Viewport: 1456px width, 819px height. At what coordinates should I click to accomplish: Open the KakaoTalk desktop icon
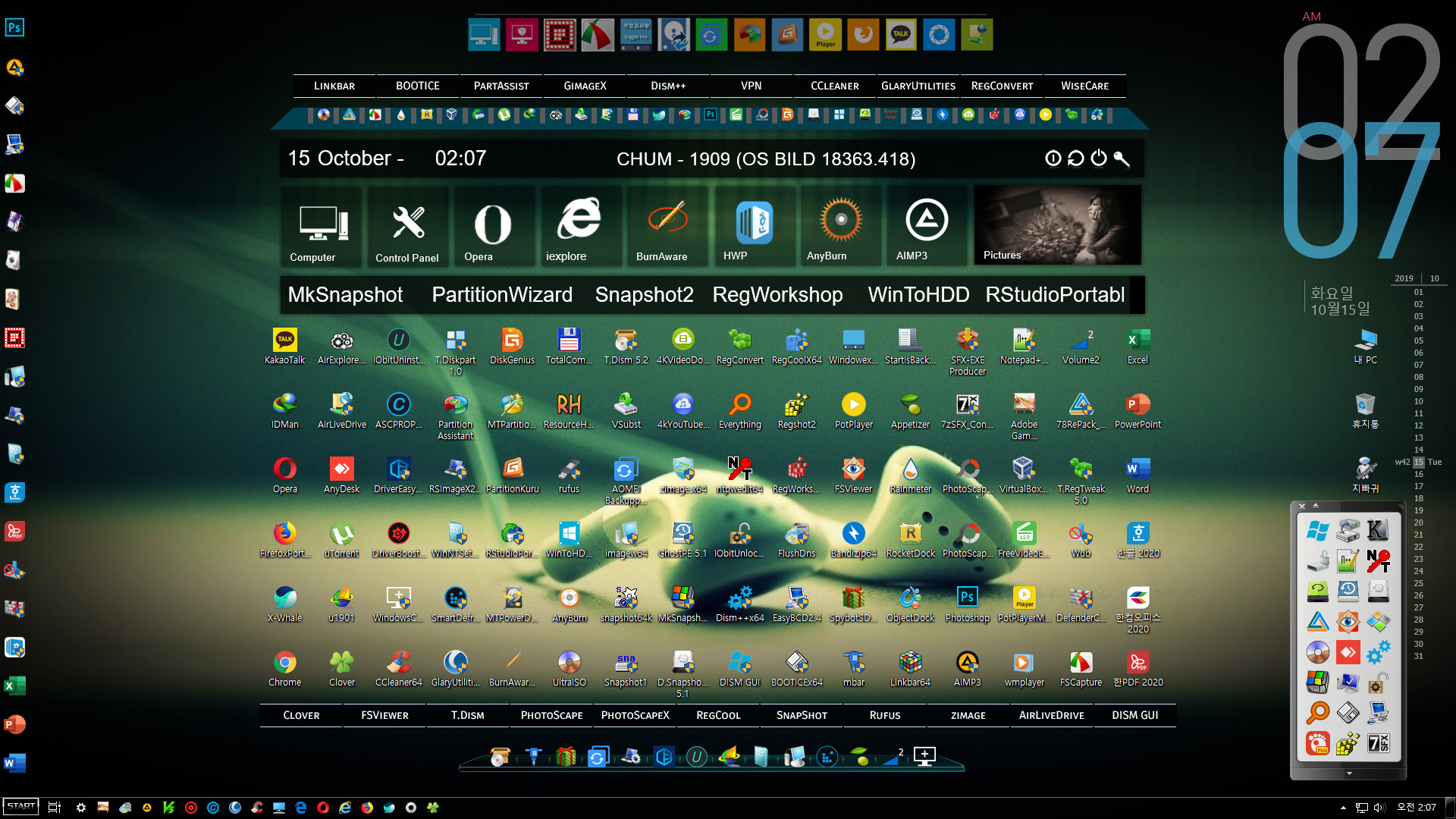pos(284,347)
